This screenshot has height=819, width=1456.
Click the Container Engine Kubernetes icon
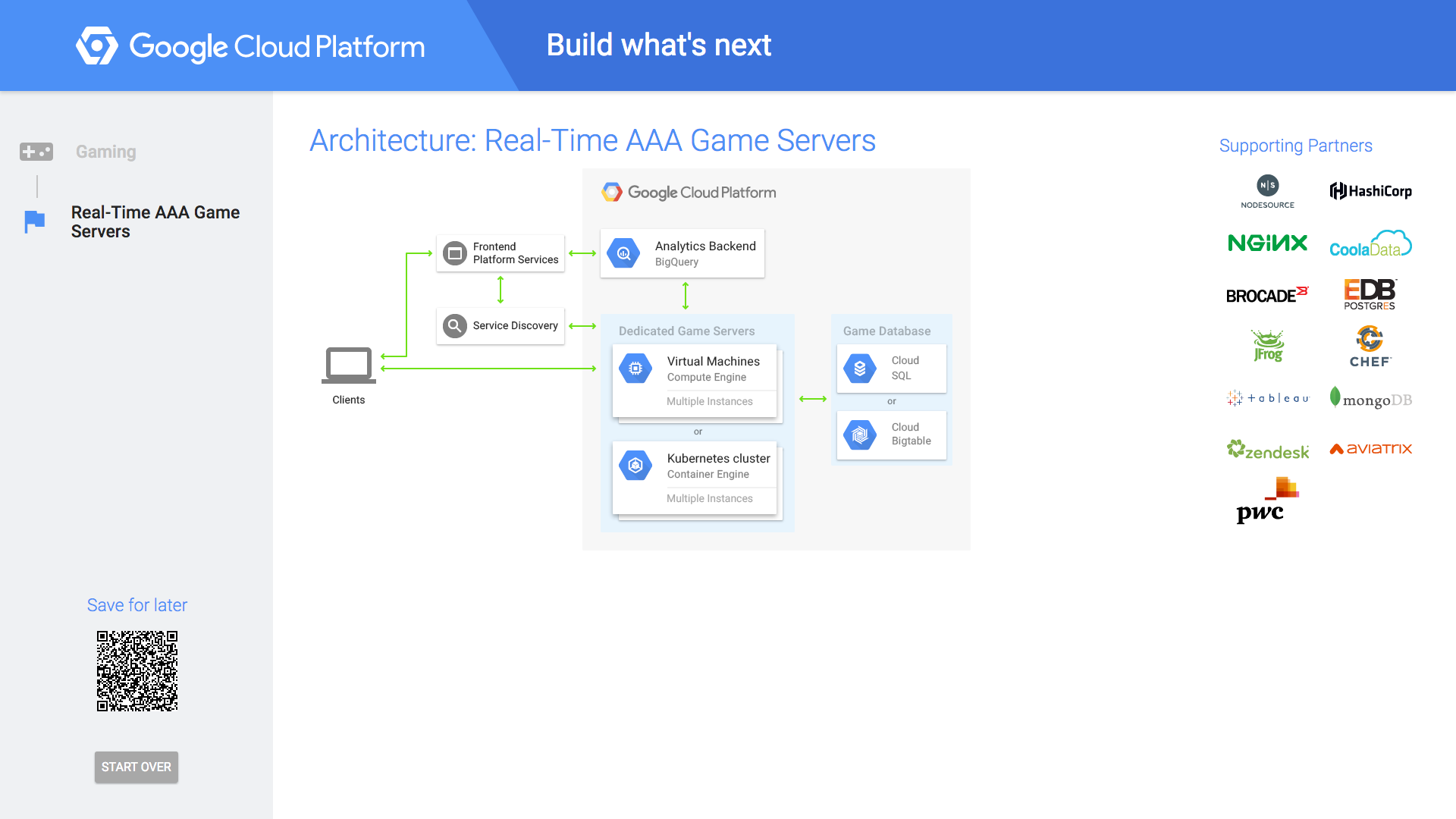(x=635, y=466)
